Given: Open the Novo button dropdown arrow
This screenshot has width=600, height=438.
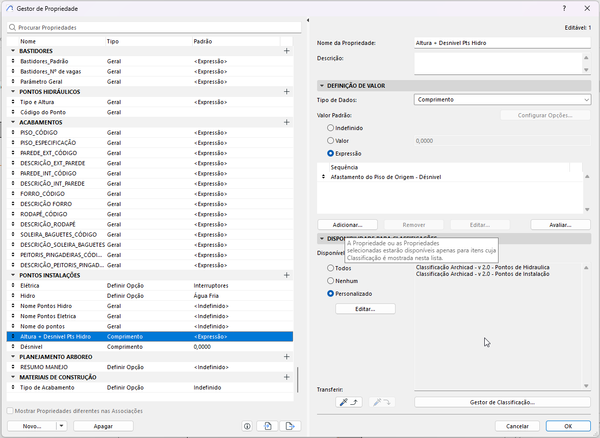Looking at the screenshot, I should click(x=62, y=426).
